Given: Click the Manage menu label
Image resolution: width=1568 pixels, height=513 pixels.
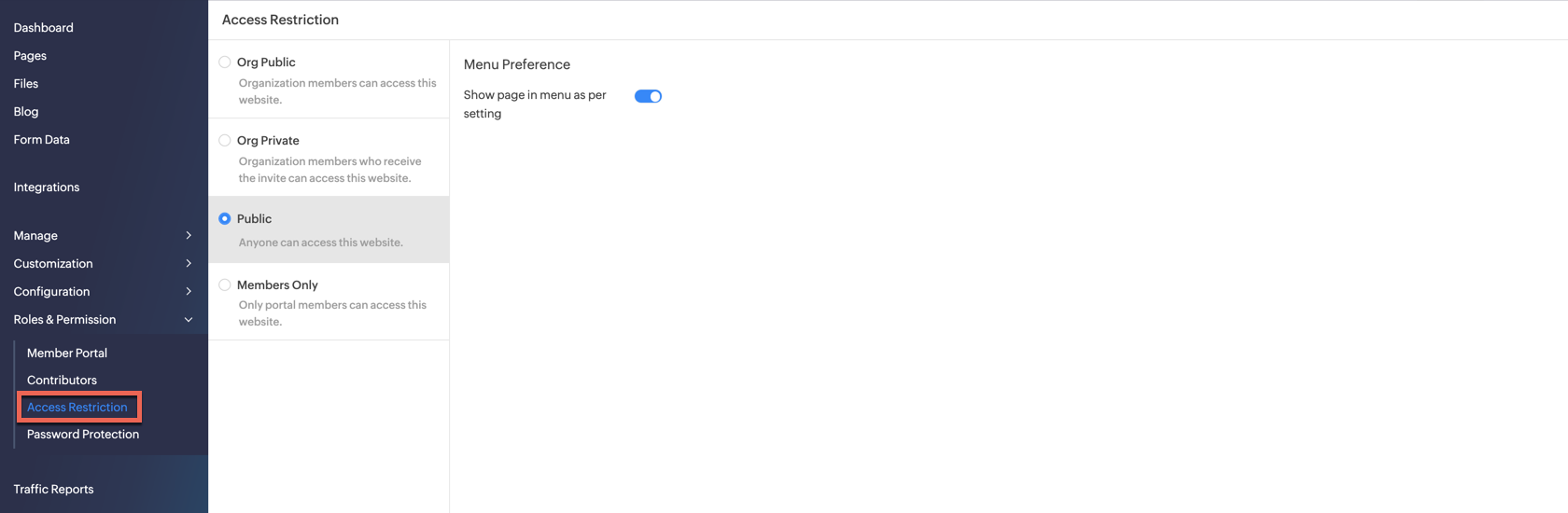Looking at the screenshot, I should [x=35, y=236].
